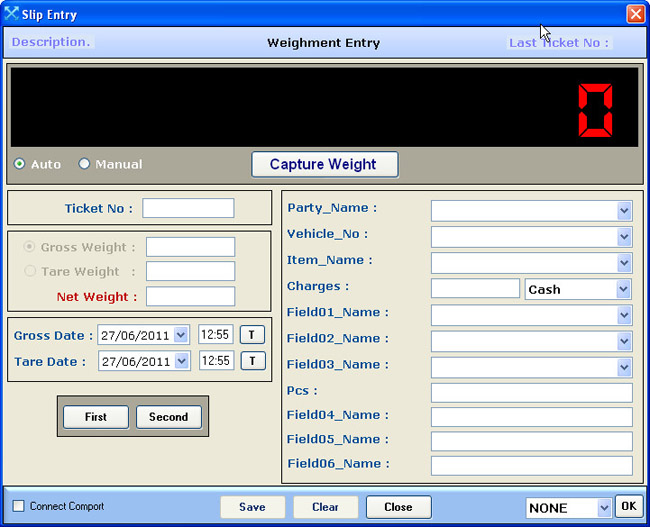Screen dimensions: 650x527
Task: Enable the Connect Comport checkbox
Action: point(18,506)
